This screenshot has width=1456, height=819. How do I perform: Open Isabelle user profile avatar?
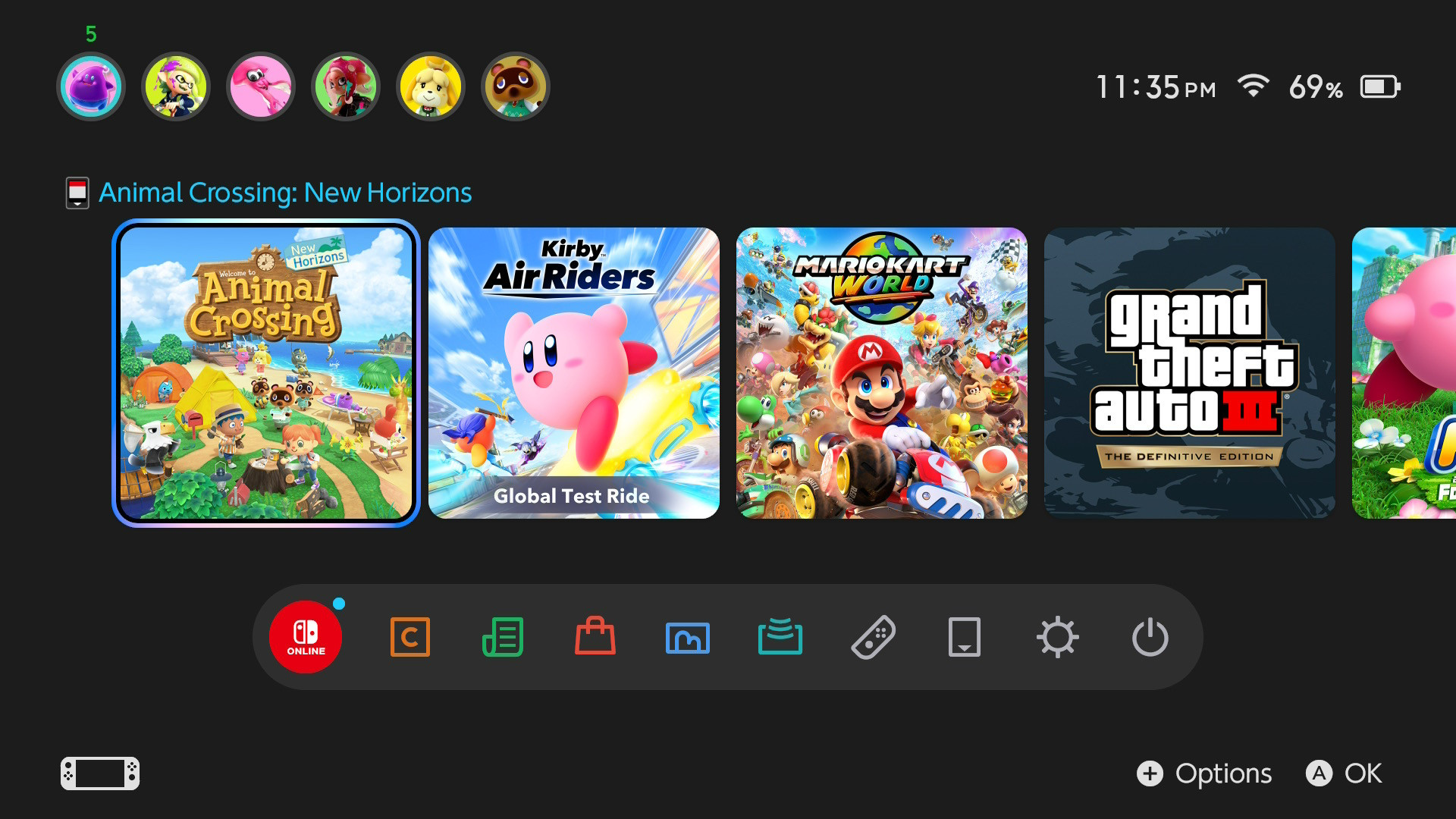point(431,86)
